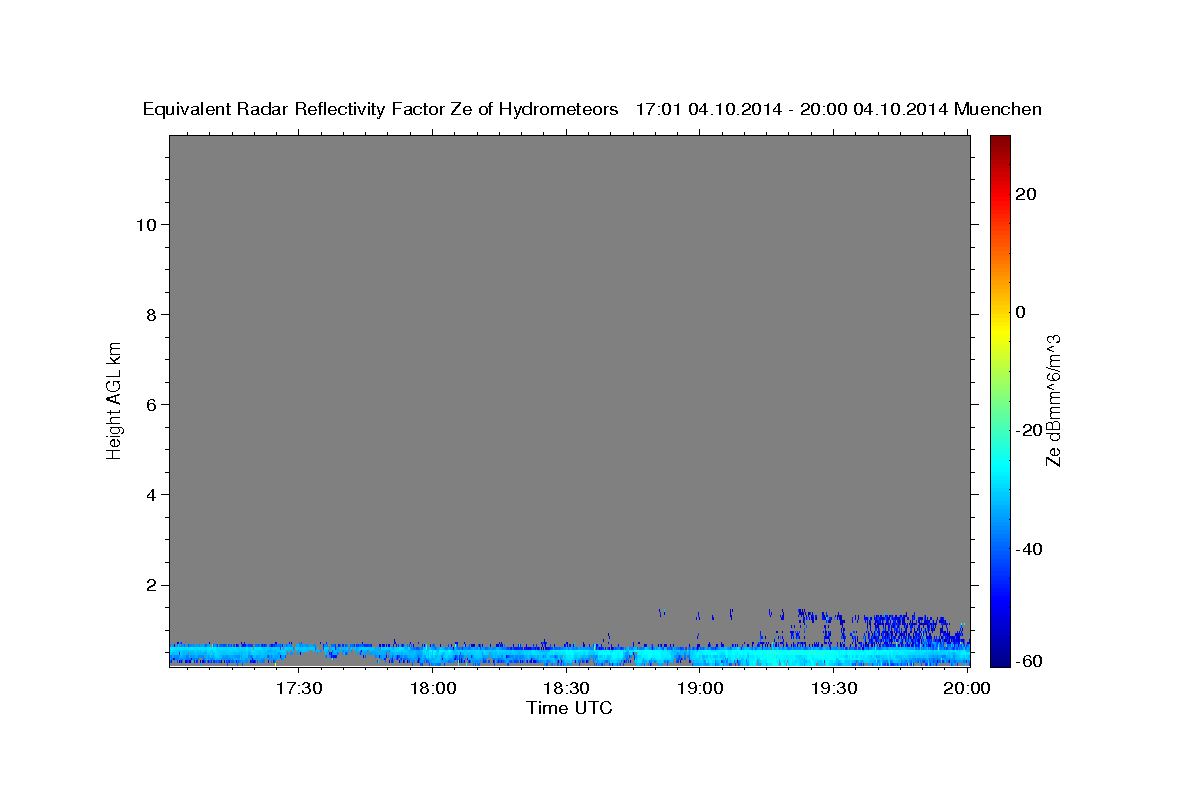Click the 20:00 time tick label
Image resolution: width=1200 pixels, height=800 pixels.
tap(967, 689)
